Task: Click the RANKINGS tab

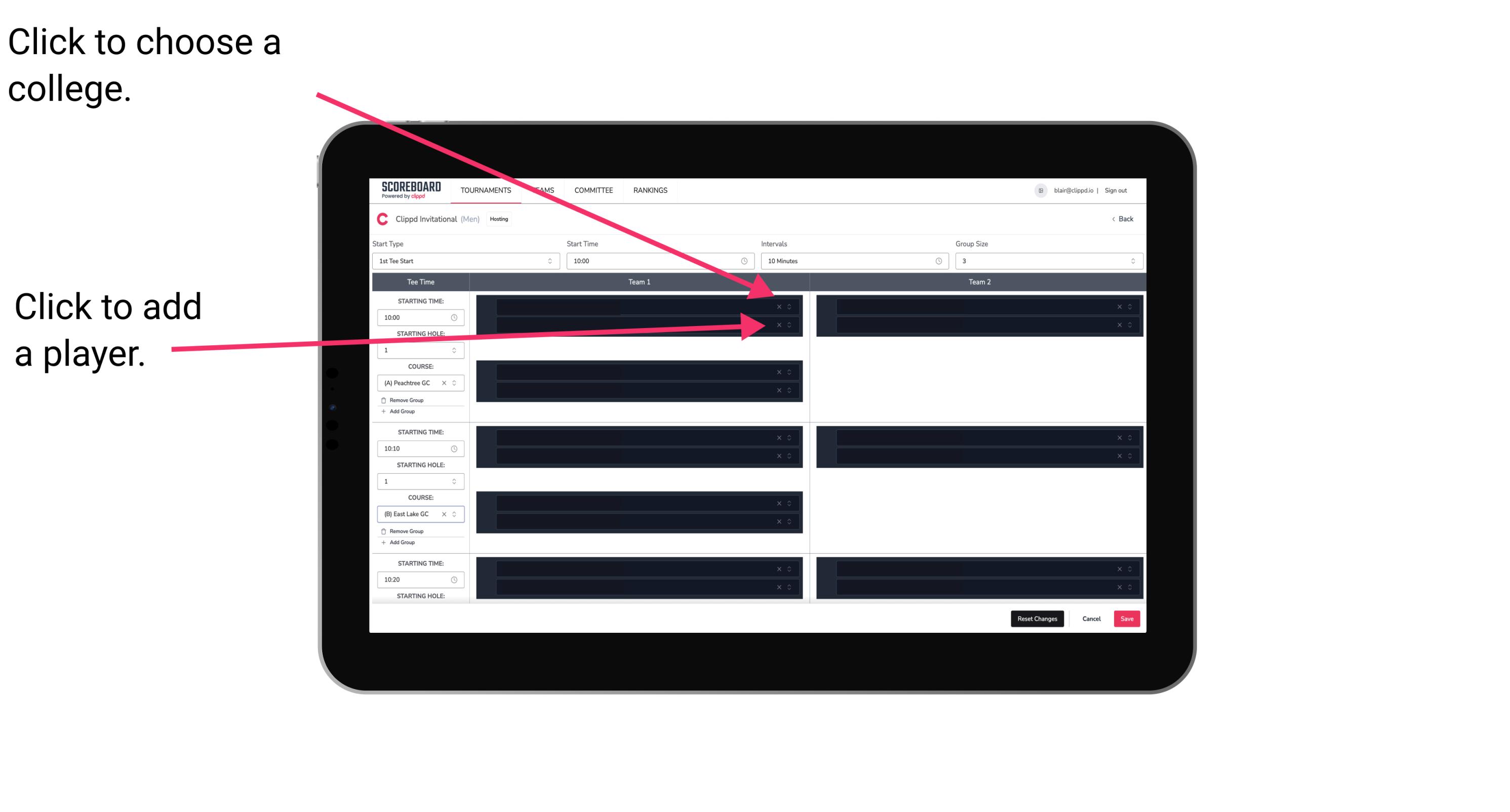Action: pyautogui.click(x=652, y=191)
